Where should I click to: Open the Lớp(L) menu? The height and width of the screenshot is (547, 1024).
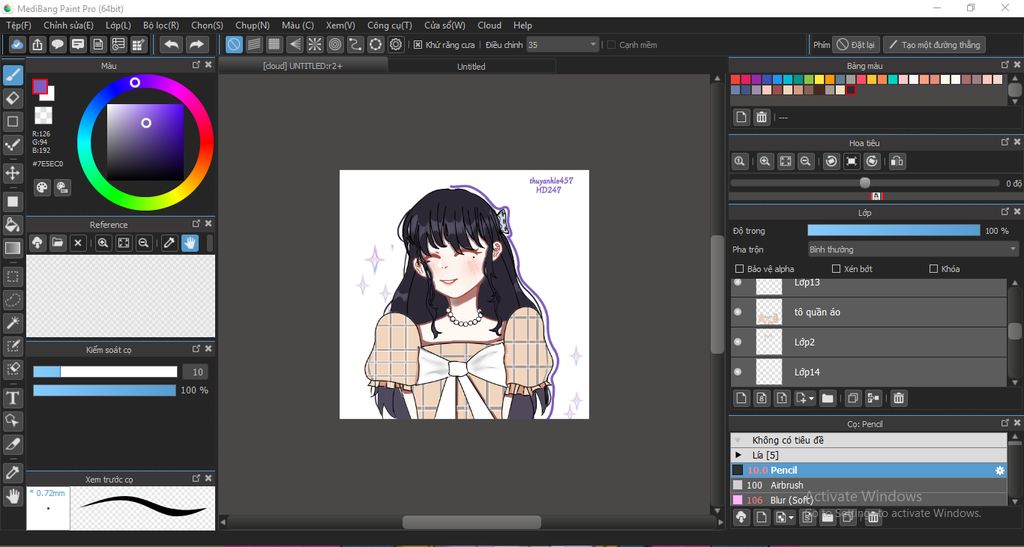pyautogui.click(x=118, y=25)
